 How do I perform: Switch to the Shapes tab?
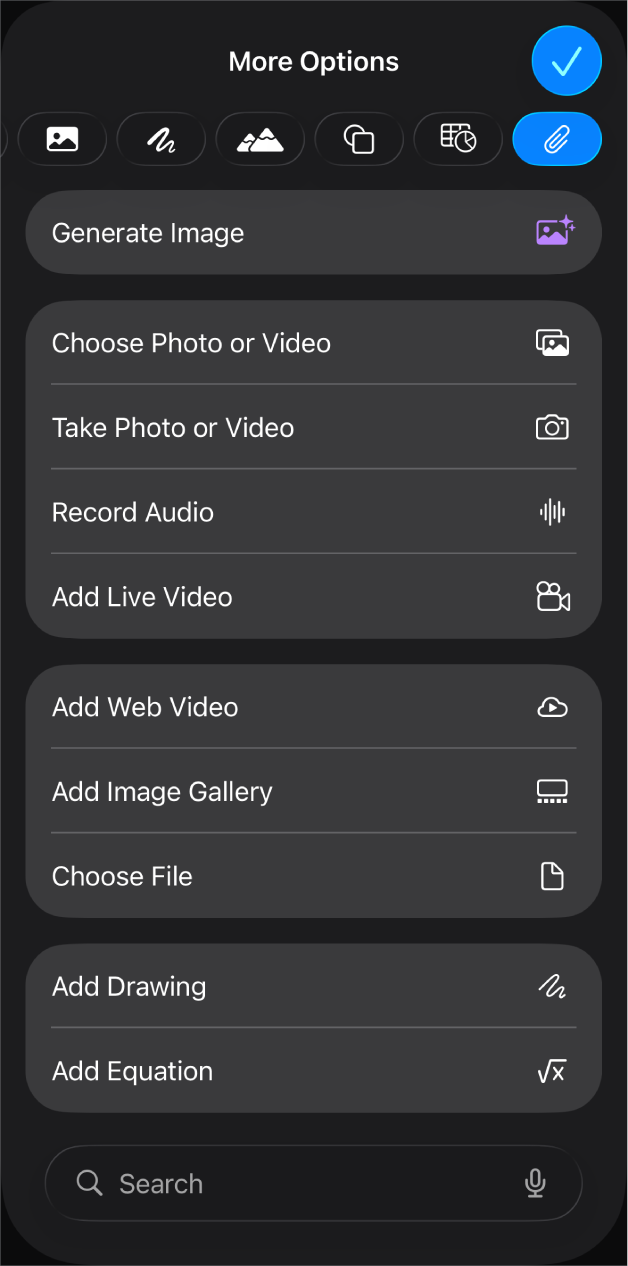tap(359, 139)
